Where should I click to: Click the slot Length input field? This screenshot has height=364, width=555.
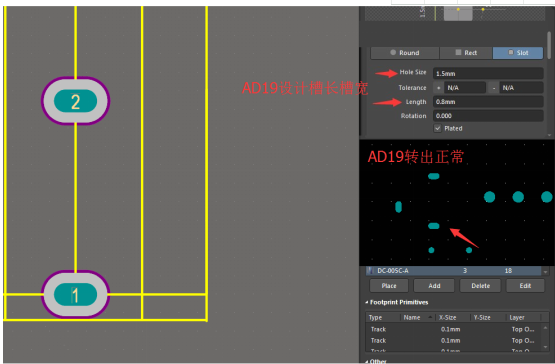point(488,102)
